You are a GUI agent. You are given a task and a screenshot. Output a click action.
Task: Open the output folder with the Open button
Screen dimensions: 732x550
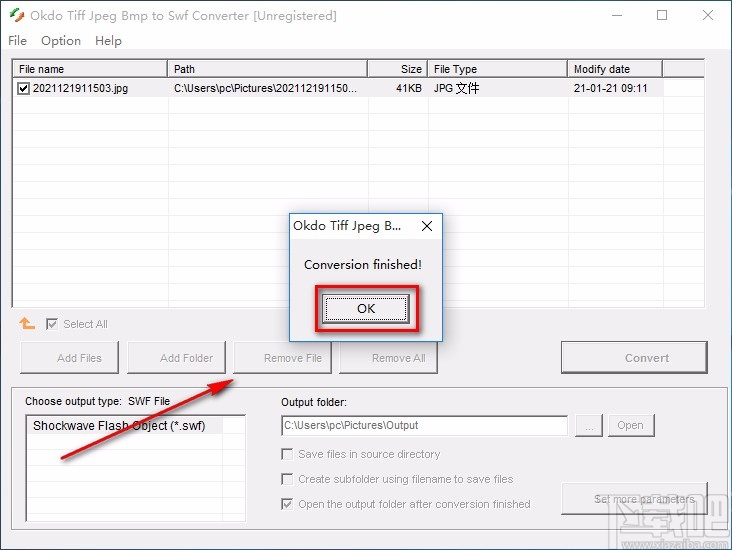[x=631, y=426]
